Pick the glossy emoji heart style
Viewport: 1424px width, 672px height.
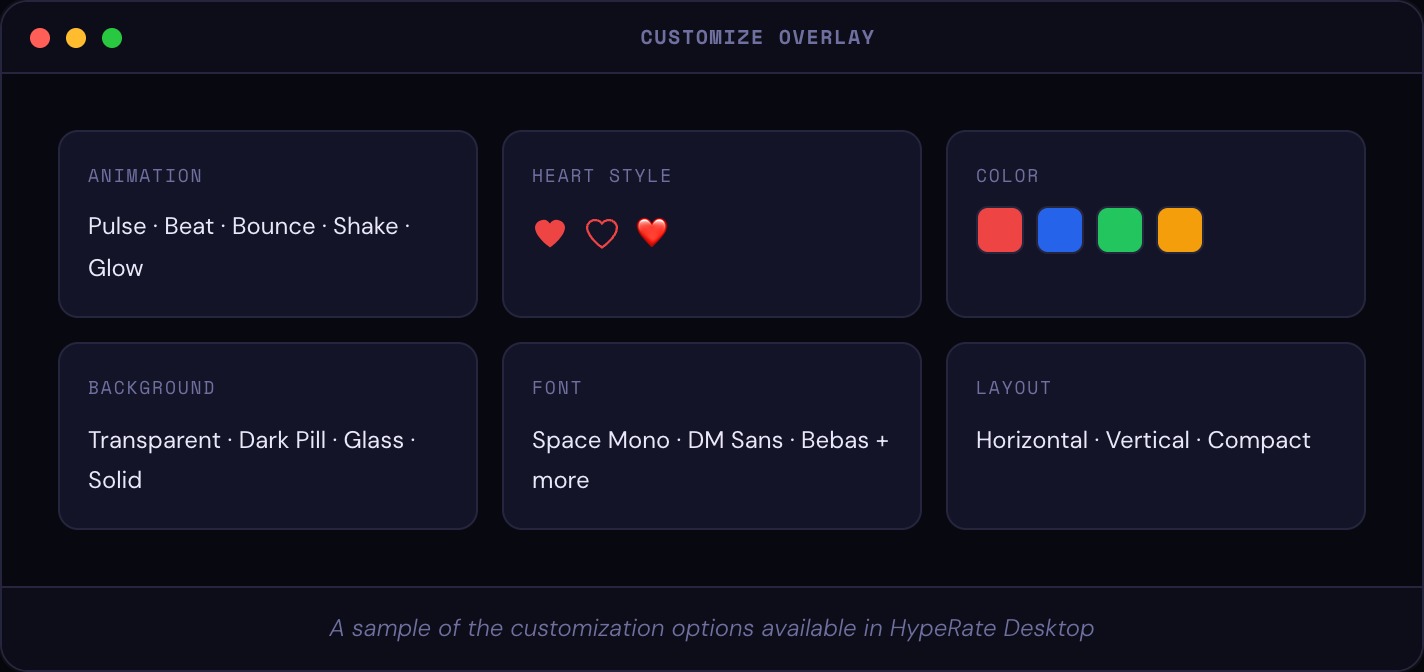click(x=652, y=233)
